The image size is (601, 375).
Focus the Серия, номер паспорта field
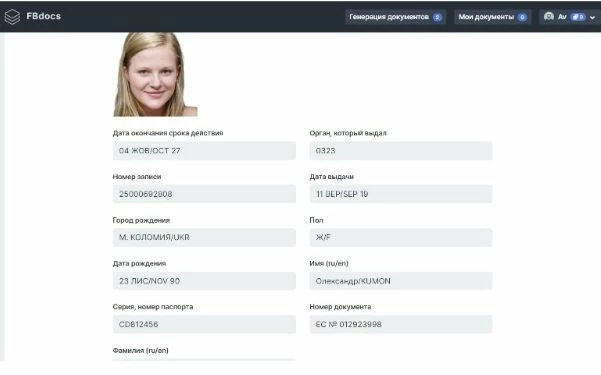point(204,324)
